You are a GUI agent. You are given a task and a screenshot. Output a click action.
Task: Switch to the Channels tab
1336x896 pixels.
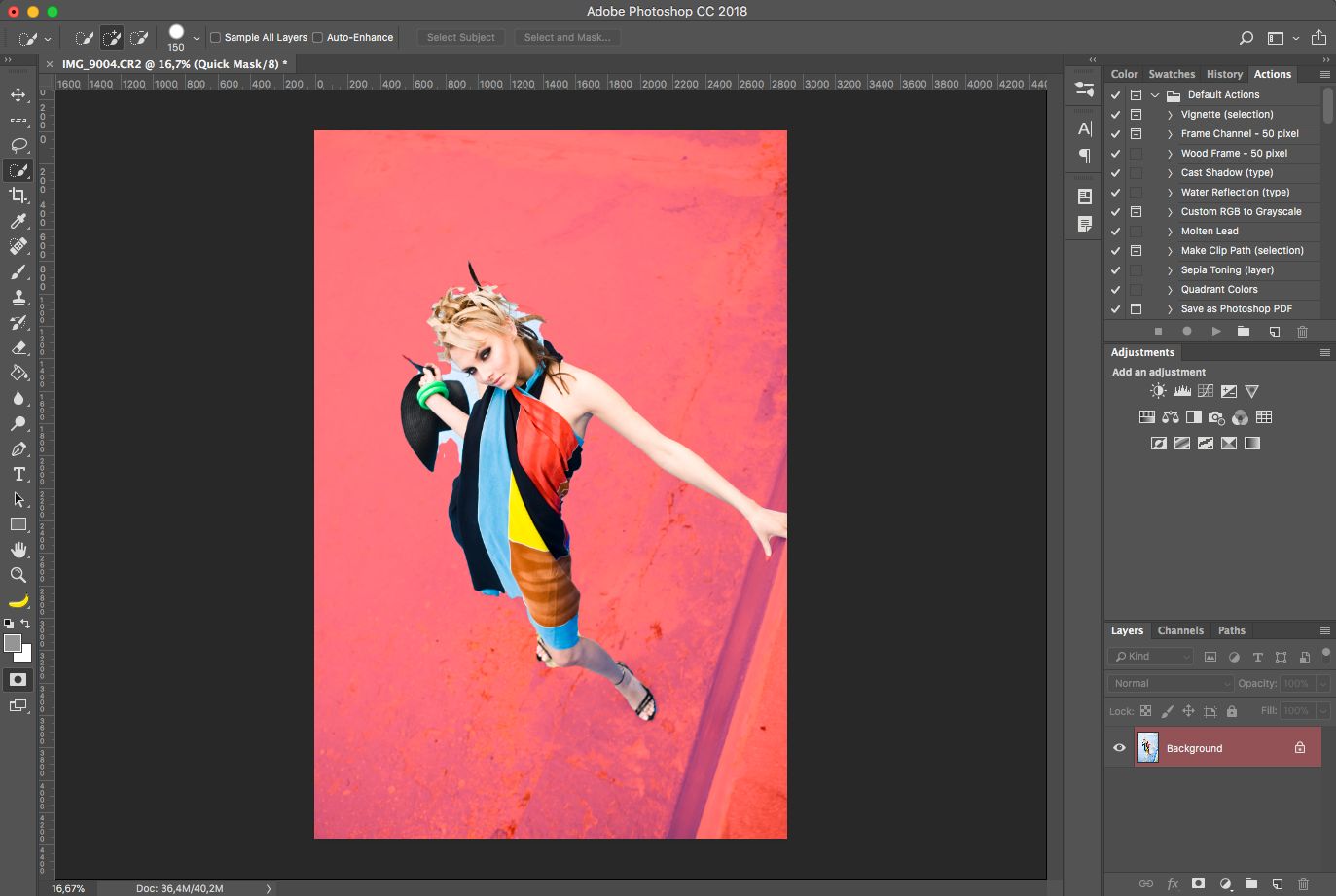[x=1180, y=630]
